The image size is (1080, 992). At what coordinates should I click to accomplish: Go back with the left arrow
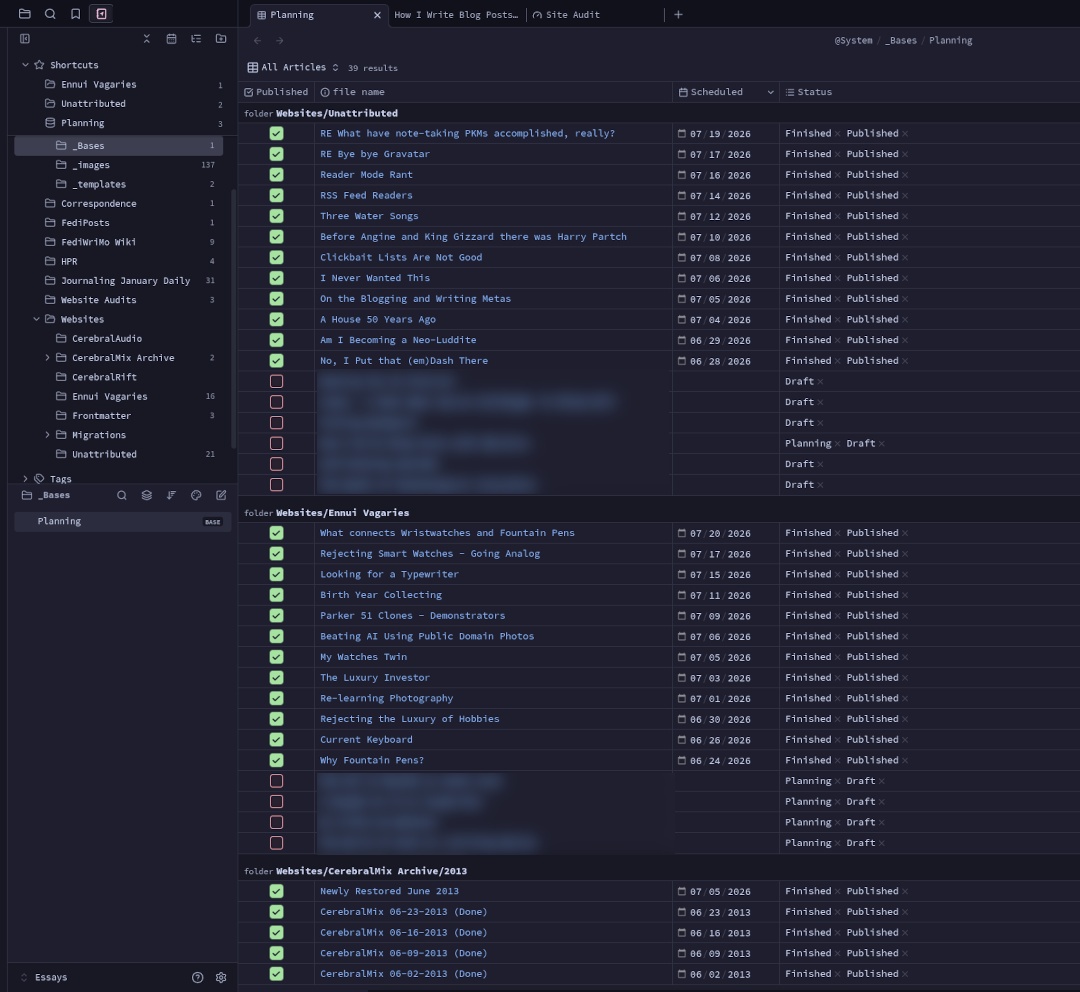pos(257,41)
